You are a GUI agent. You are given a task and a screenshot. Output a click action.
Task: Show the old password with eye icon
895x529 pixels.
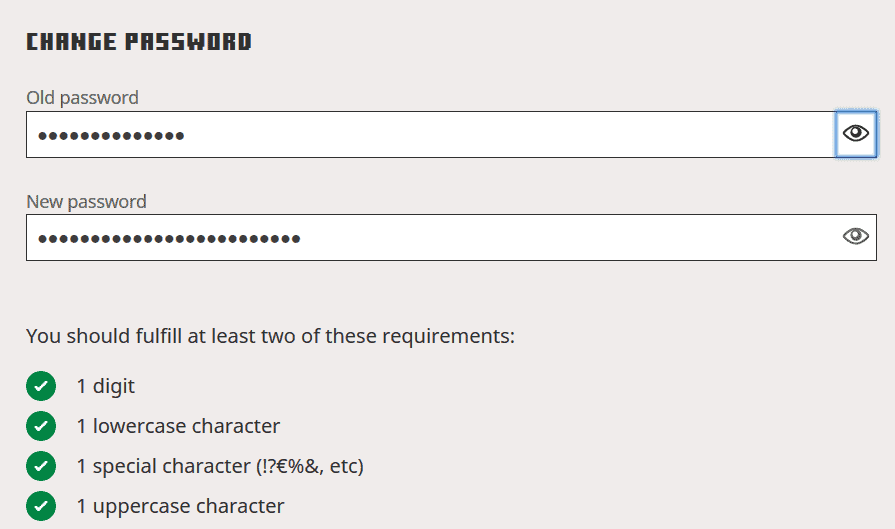pyautogui.click(x=856, y=134)
